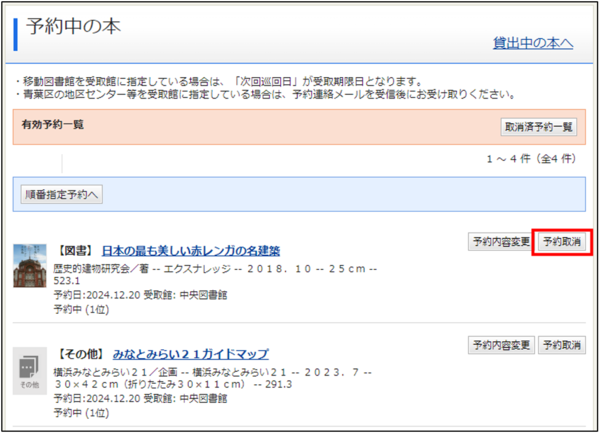Viewport: 600px width, 433px height.
Task: Click the 【図書】 category label
Action: click(x=75, y=250)
